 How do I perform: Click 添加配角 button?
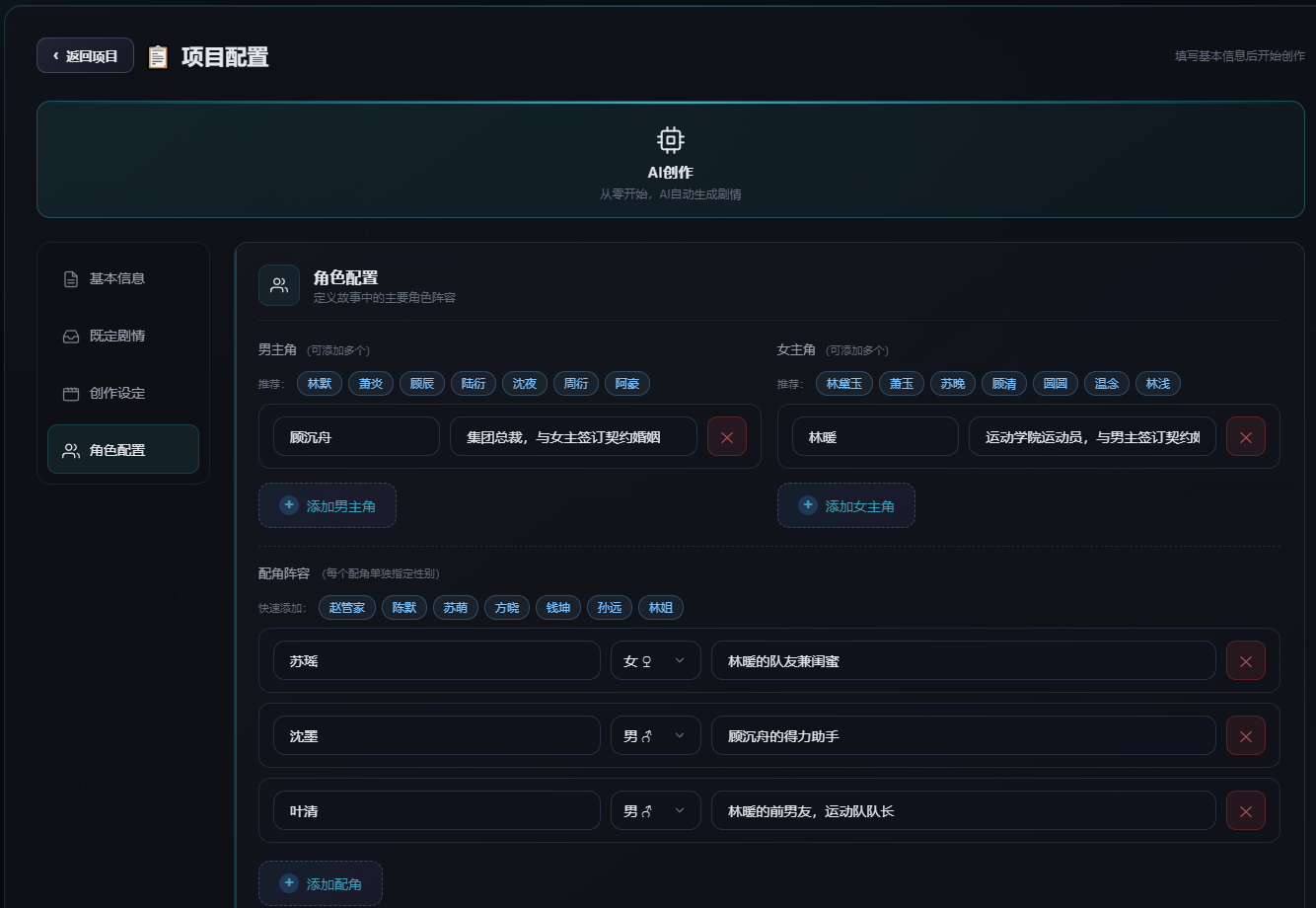321,883
